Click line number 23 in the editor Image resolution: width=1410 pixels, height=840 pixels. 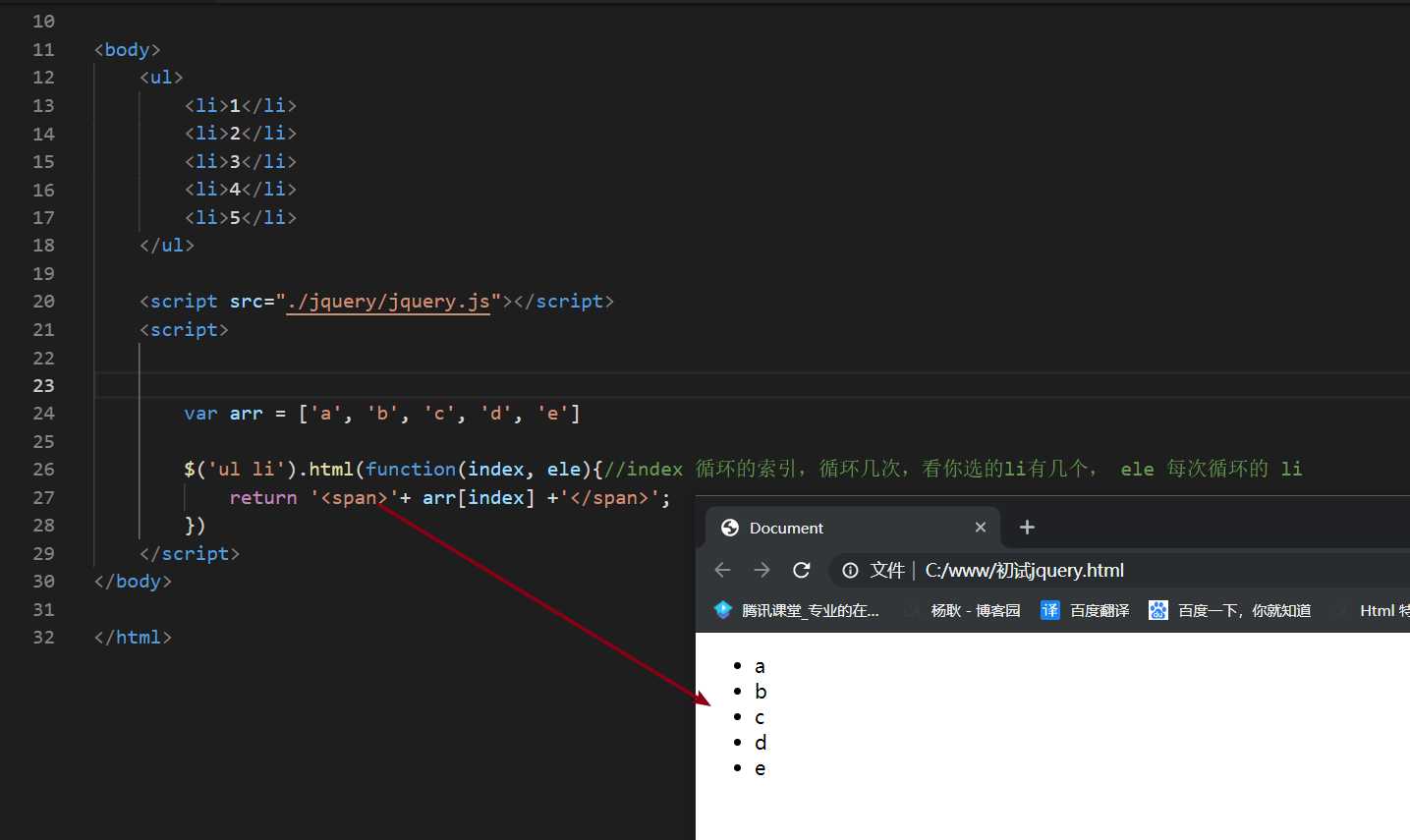(x=43, y=385)
